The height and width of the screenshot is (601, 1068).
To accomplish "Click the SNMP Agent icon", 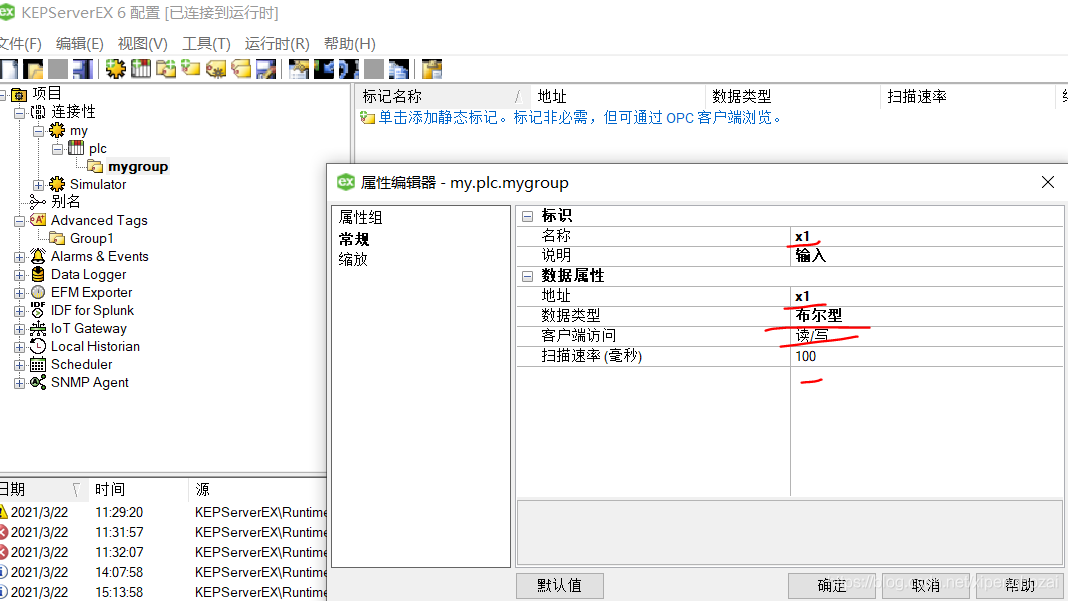I will (x=38, y=382).
